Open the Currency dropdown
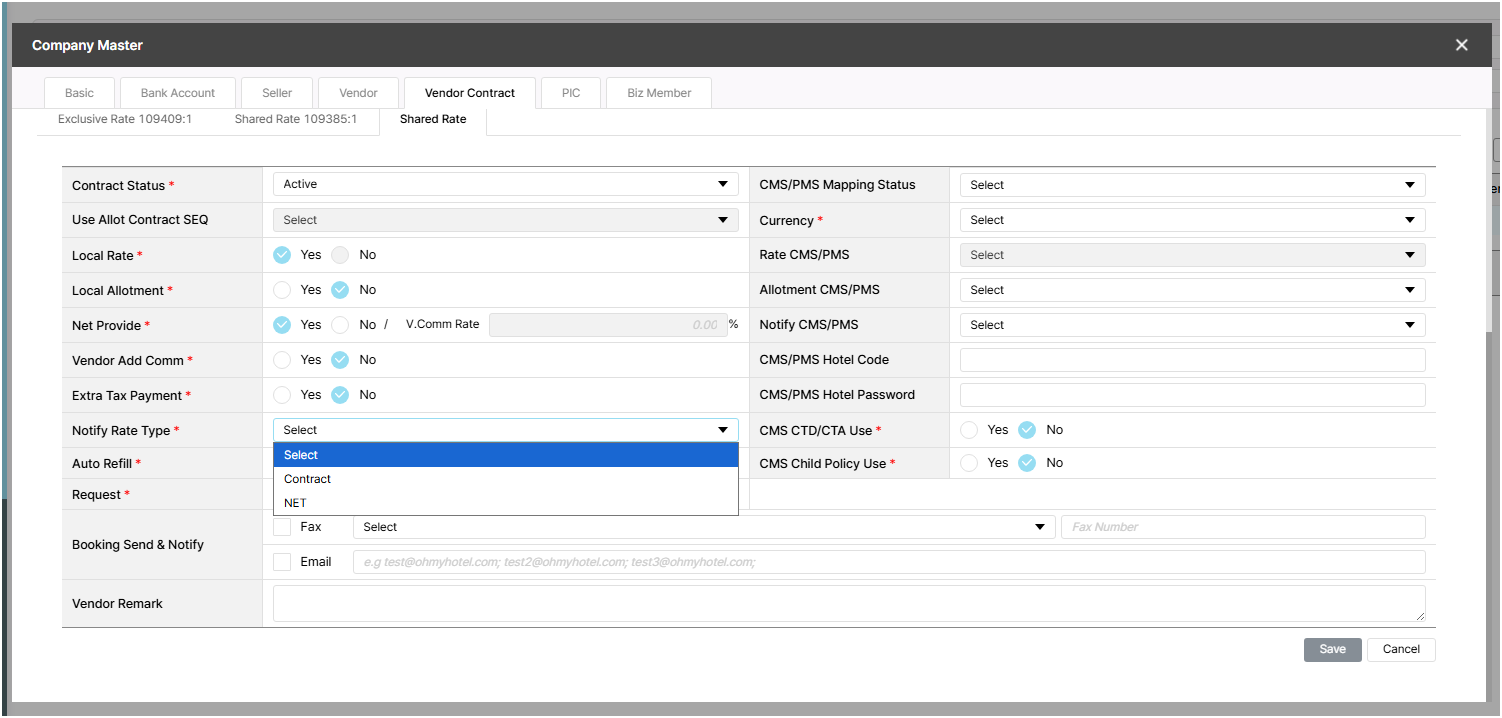 [1192, 220]
